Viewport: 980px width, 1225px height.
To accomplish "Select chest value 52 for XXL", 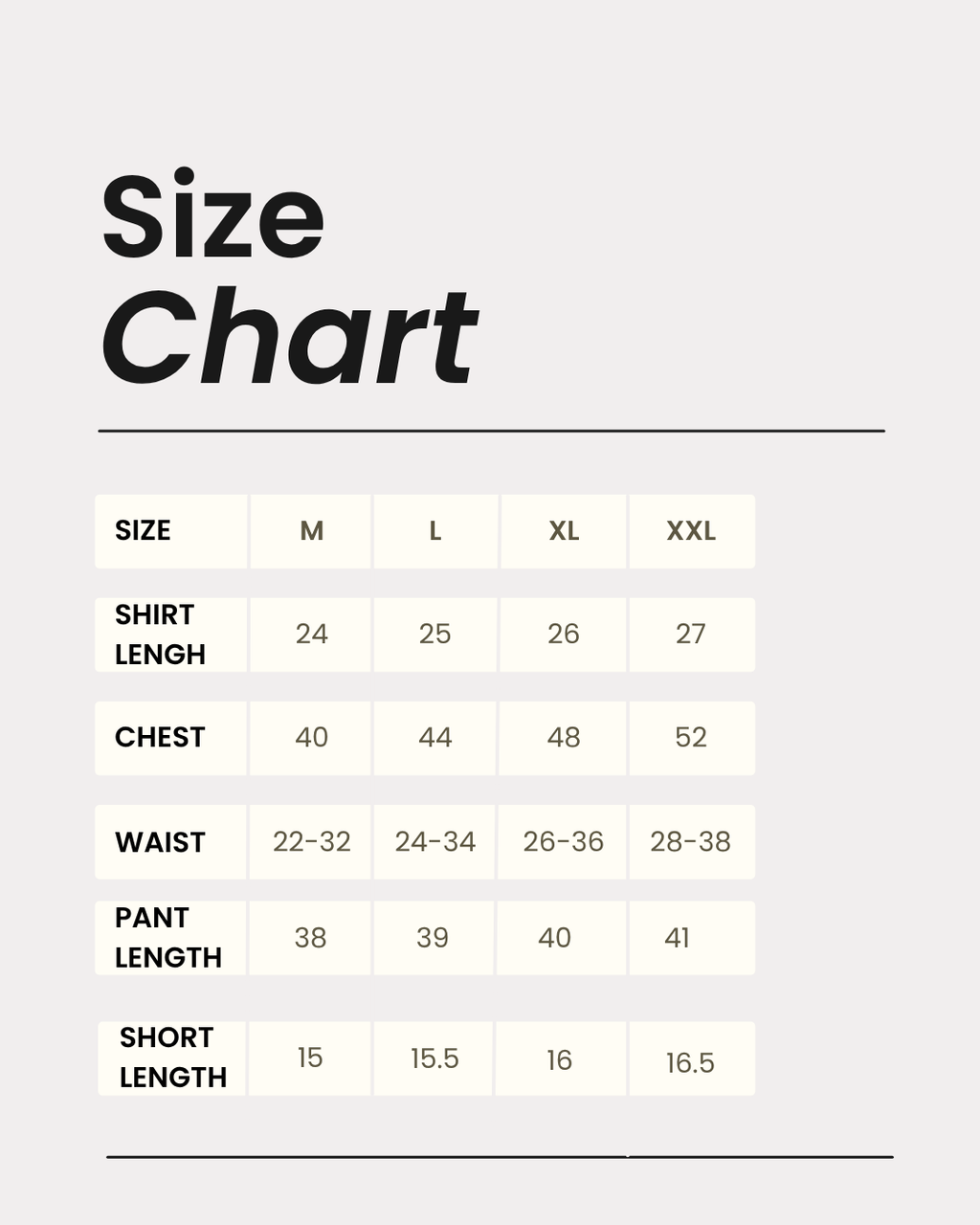I will tap(692, 738).
